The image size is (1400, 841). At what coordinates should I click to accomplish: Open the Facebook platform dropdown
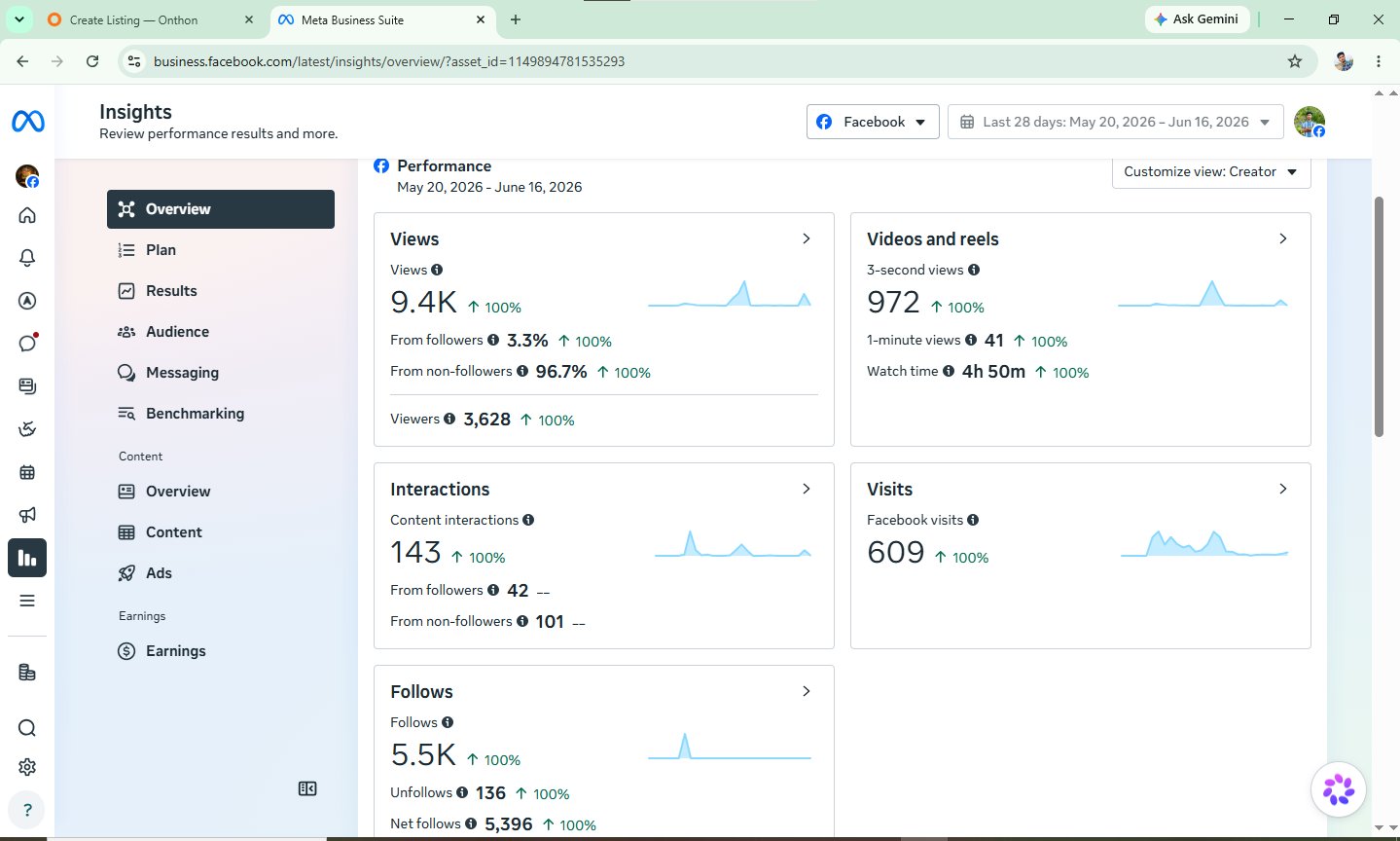(873, 122)
